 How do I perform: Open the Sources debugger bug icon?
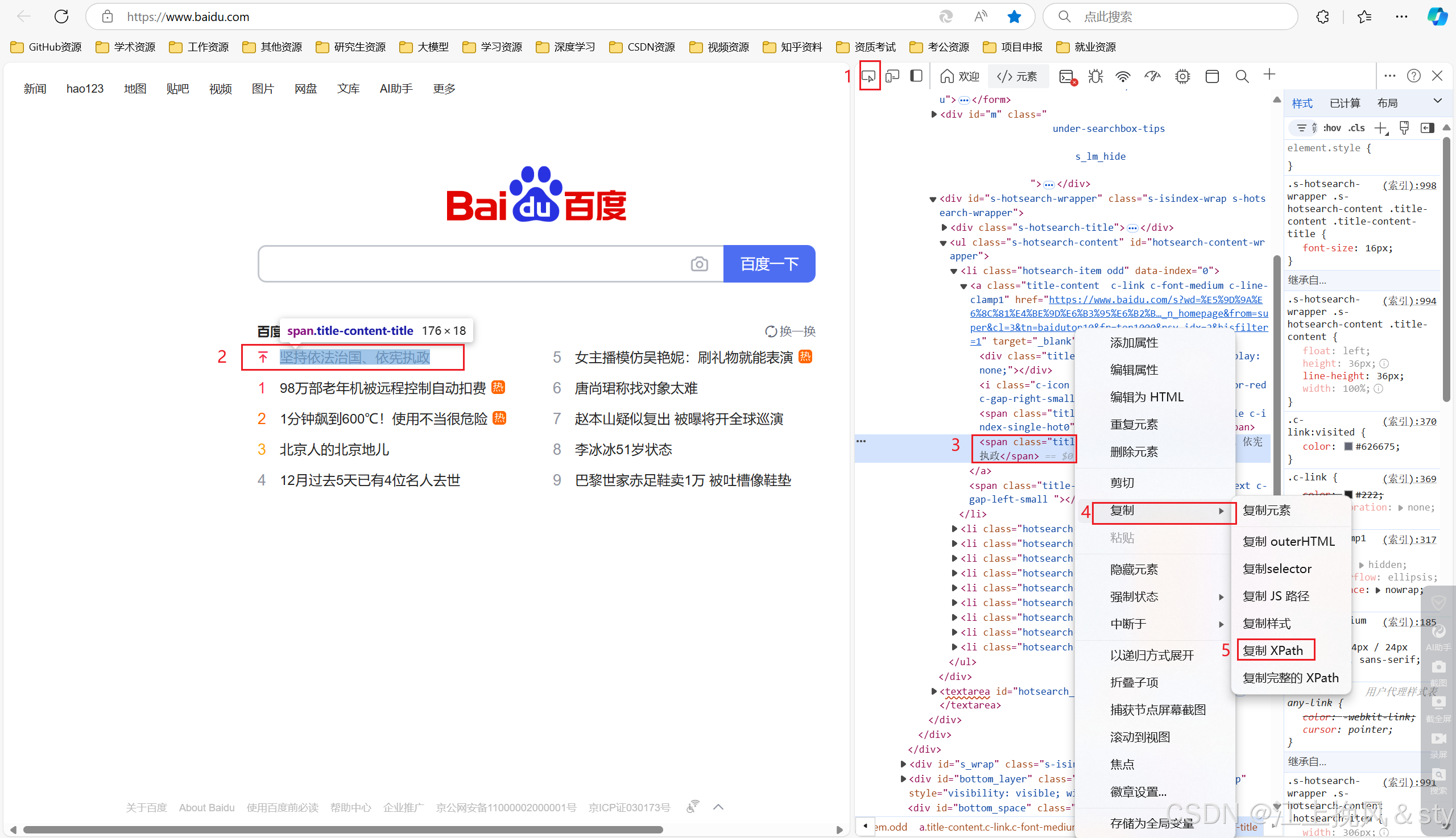click(x=1095, y=77)
